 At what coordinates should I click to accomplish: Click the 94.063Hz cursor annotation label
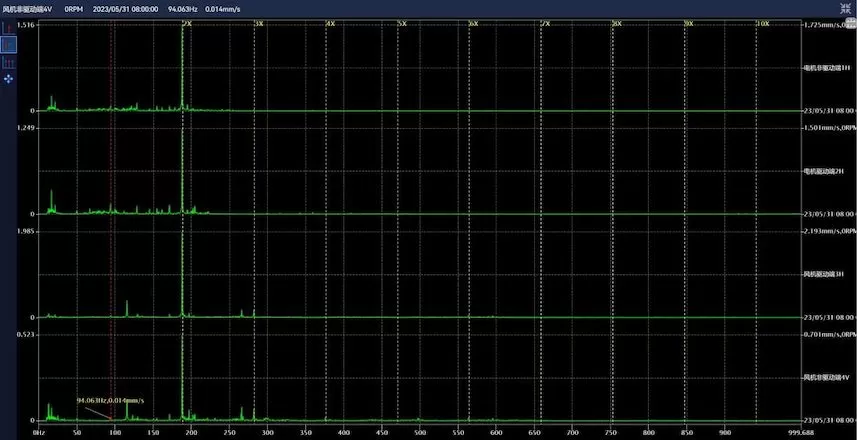pos(110,400)
